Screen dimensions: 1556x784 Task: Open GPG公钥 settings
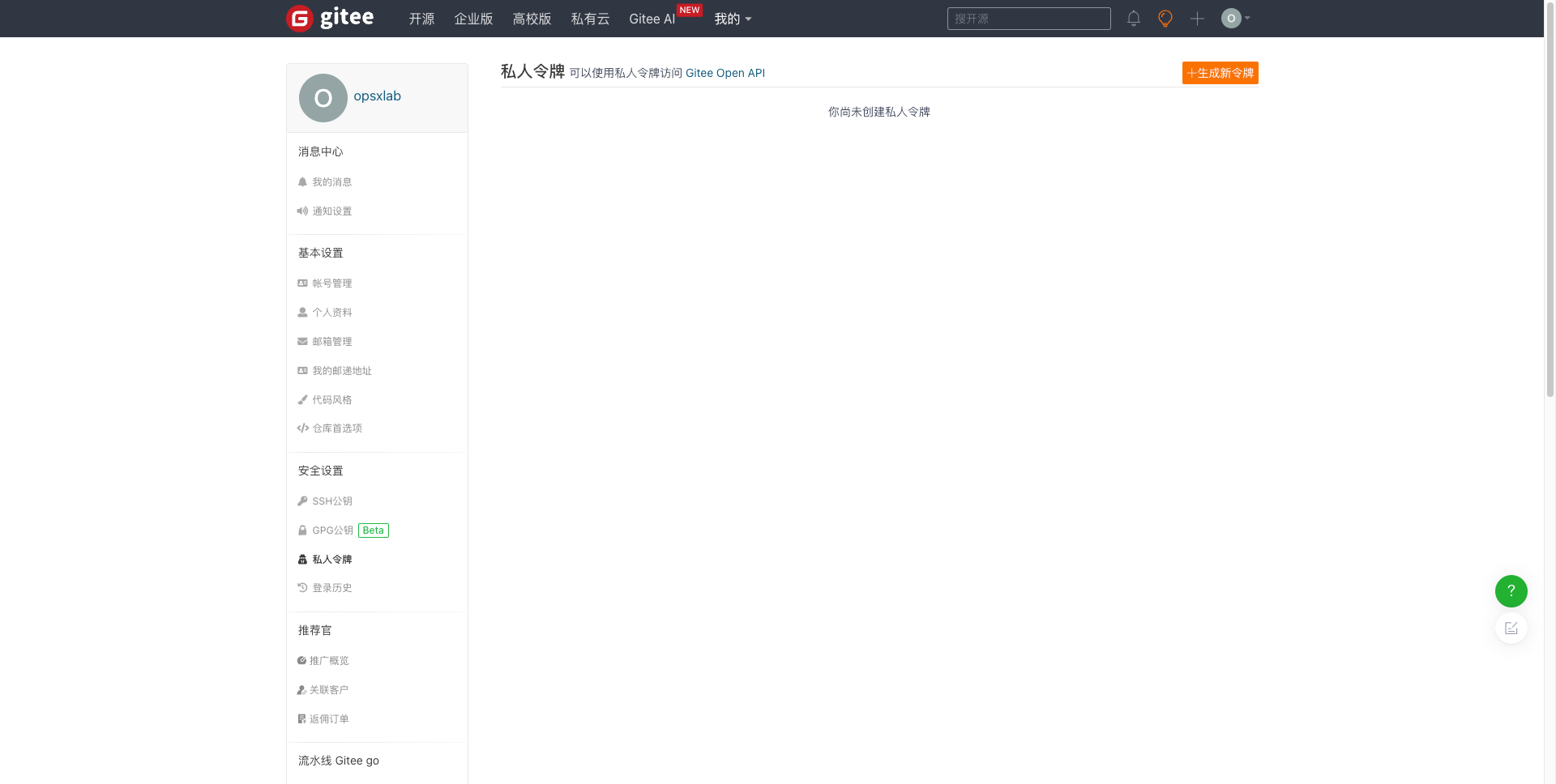[x=333, y=530]
